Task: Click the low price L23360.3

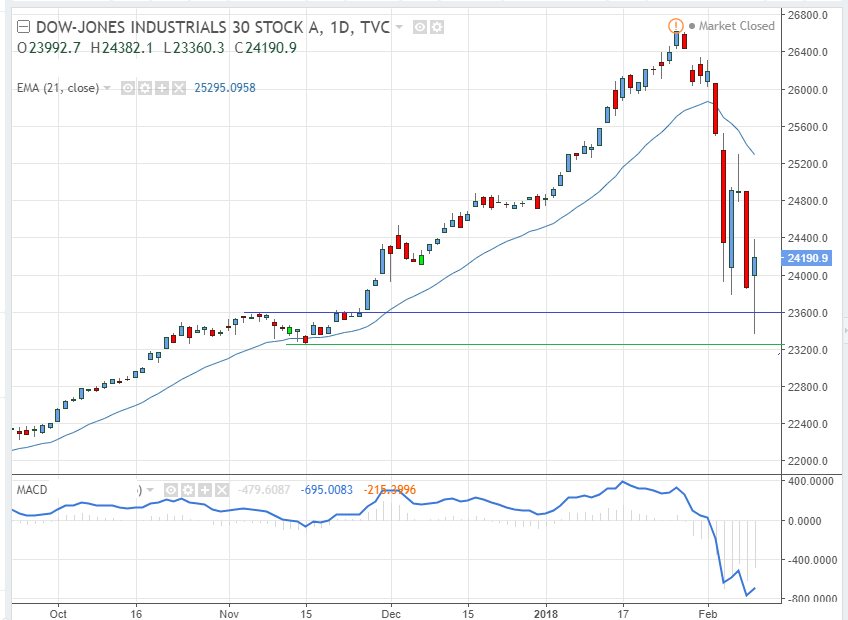Action: click(194, 48)
